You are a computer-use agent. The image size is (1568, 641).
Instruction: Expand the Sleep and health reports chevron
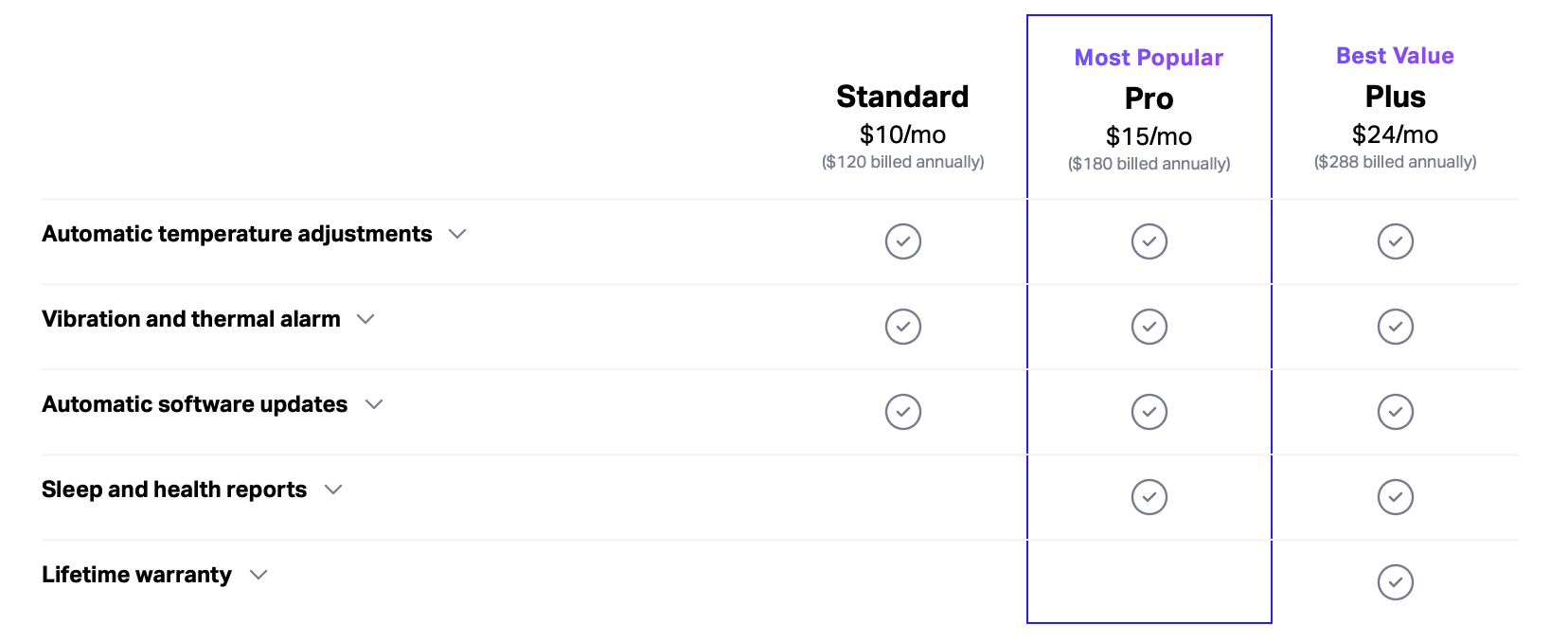(333, 490)
